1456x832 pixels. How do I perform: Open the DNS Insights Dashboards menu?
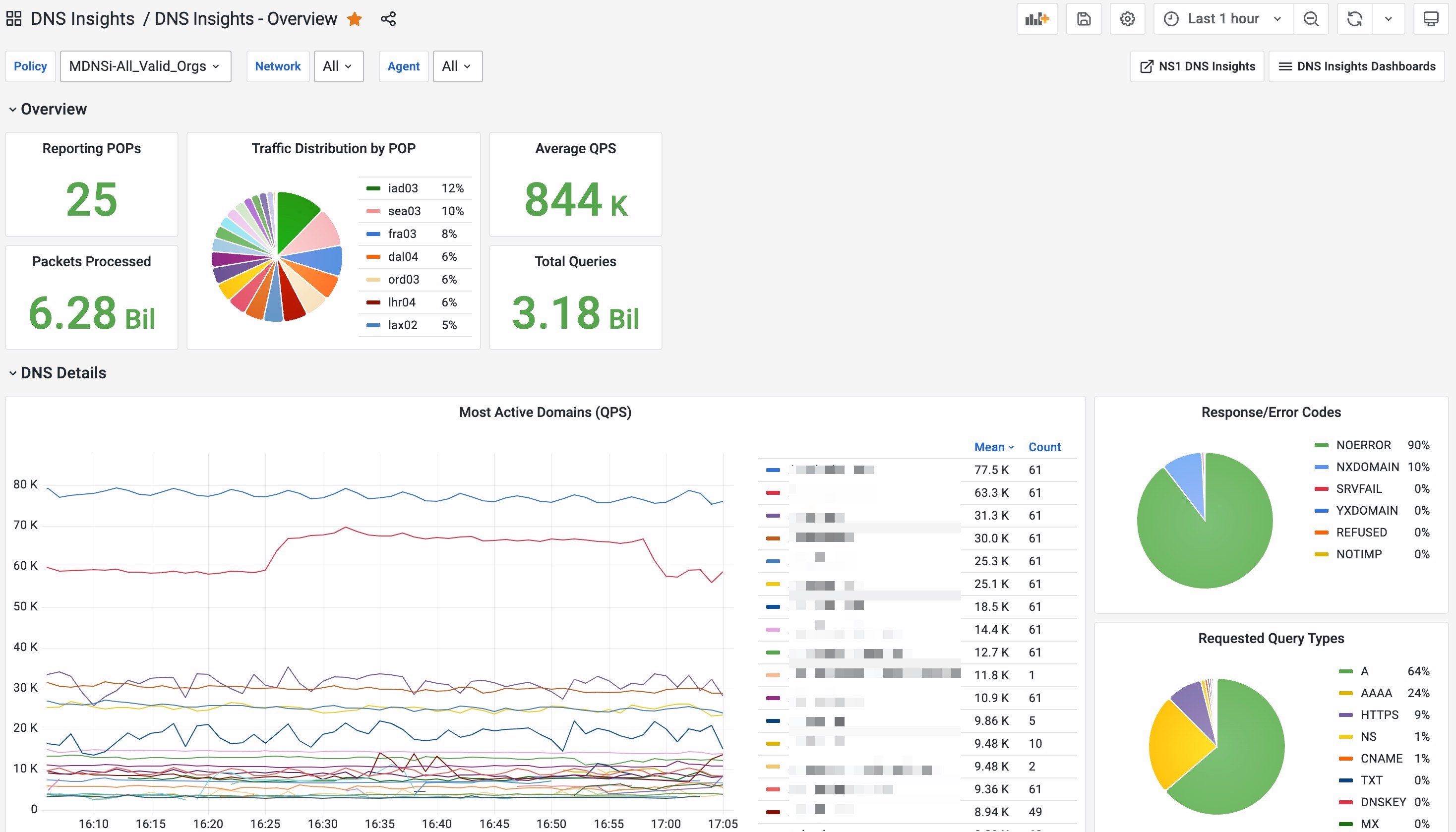click(1356, 66)
